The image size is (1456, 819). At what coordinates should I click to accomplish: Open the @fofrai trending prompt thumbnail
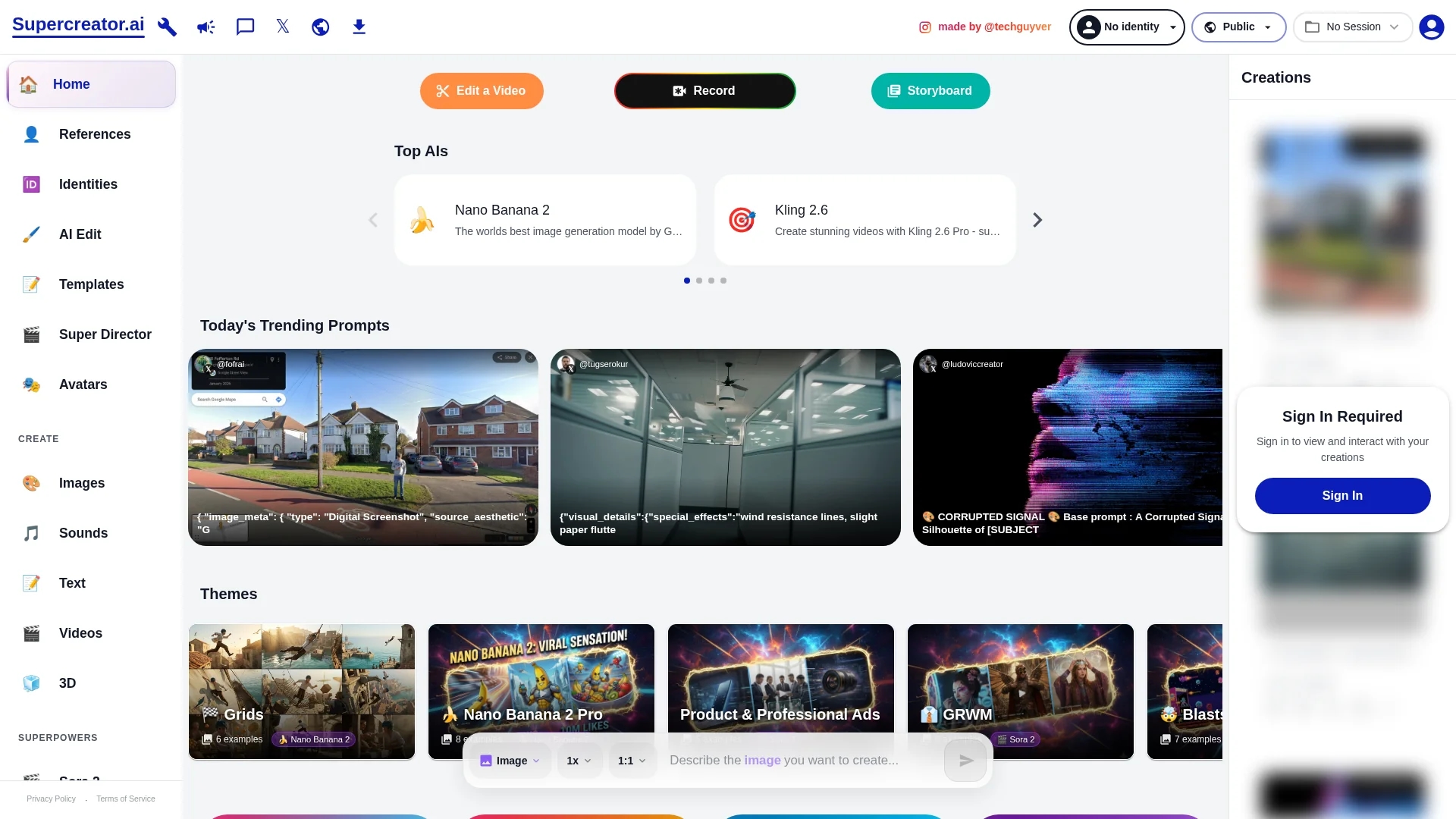click(x=363, y=447)
